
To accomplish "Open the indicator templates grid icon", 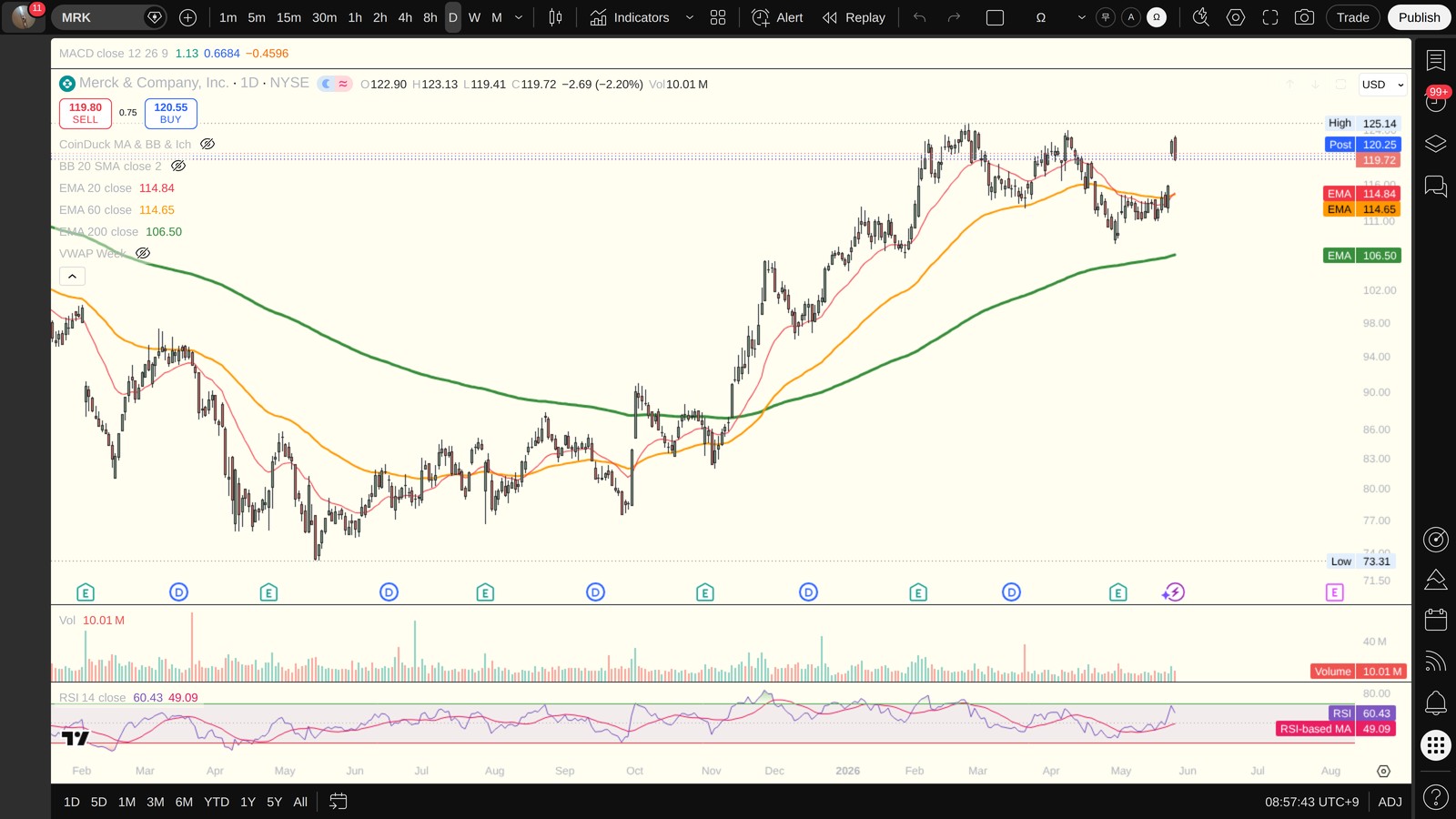I will click(x=718, y=17).
